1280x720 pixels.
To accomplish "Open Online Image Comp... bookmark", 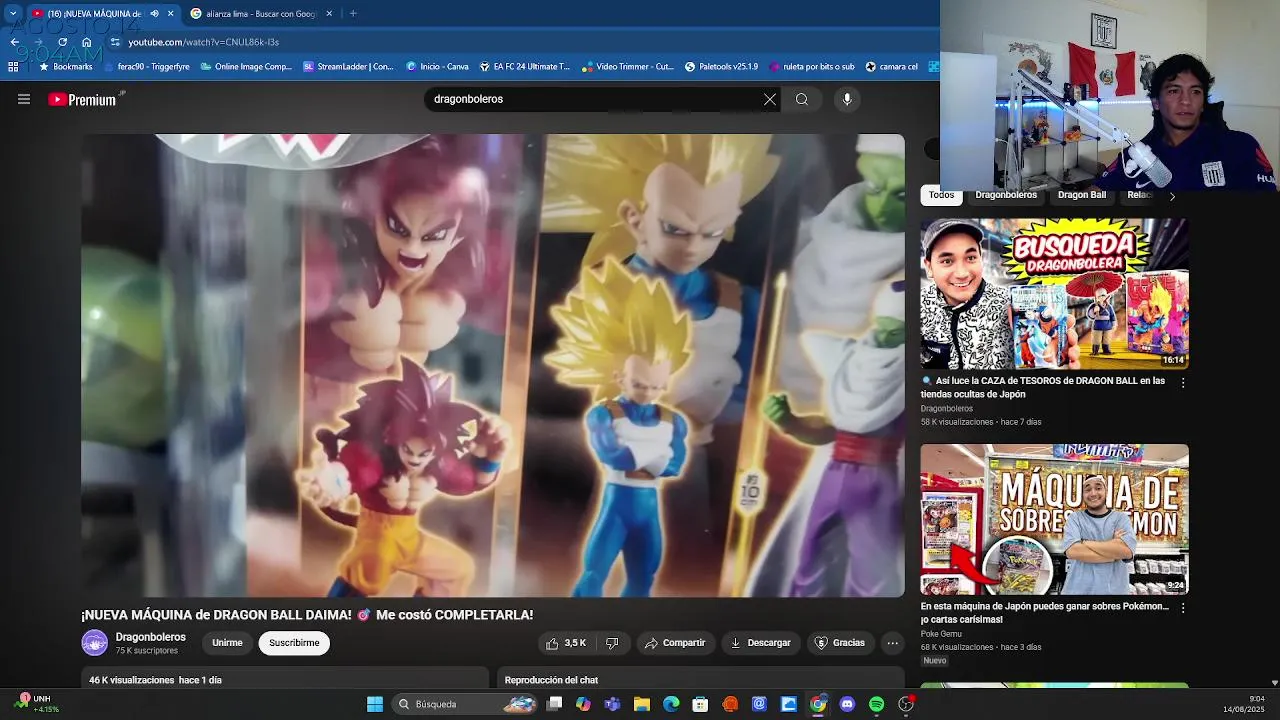I will (246, 67).
